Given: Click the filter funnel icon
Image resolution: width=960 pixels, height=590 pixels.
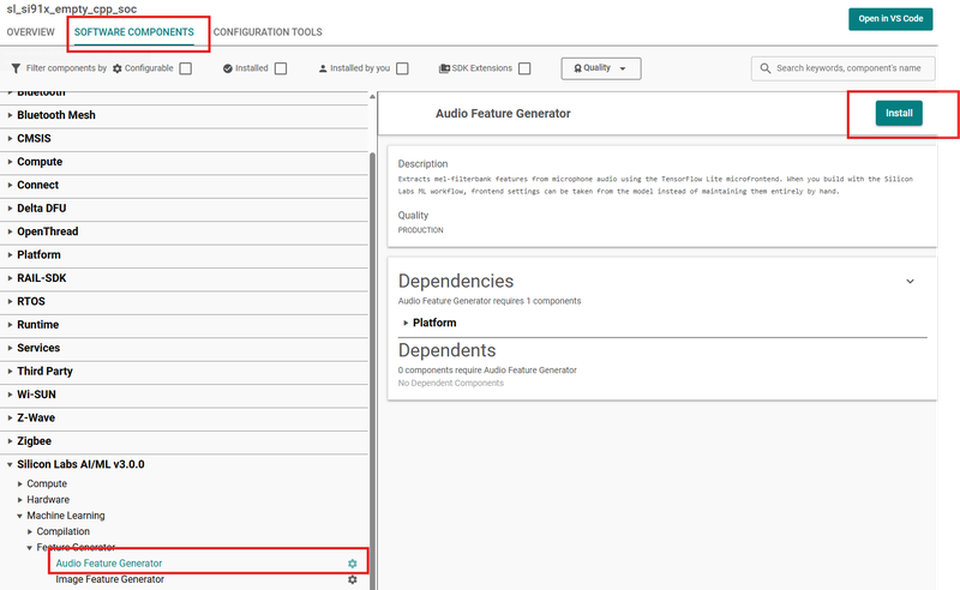Looking at the screenshot, I should point(16,69).
